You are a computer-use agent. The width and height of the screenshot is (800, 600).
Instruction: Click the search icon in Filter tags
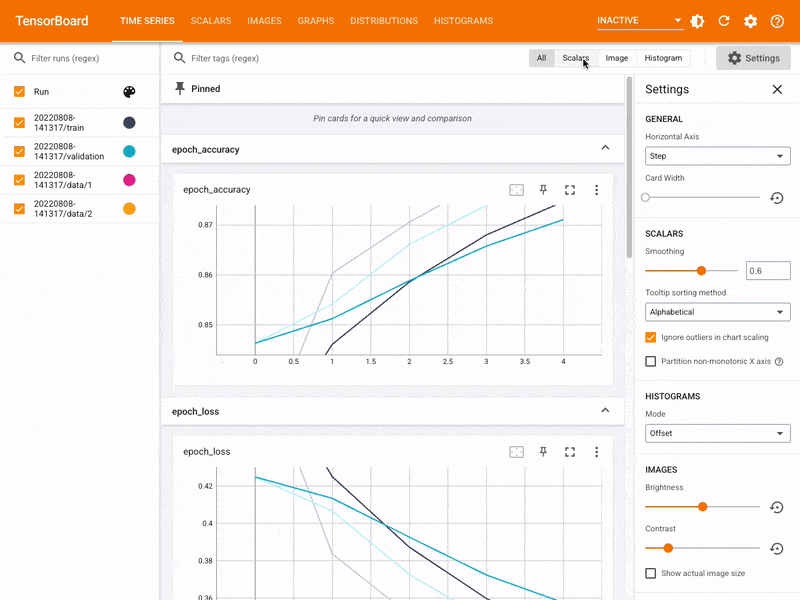pos(179,58)
